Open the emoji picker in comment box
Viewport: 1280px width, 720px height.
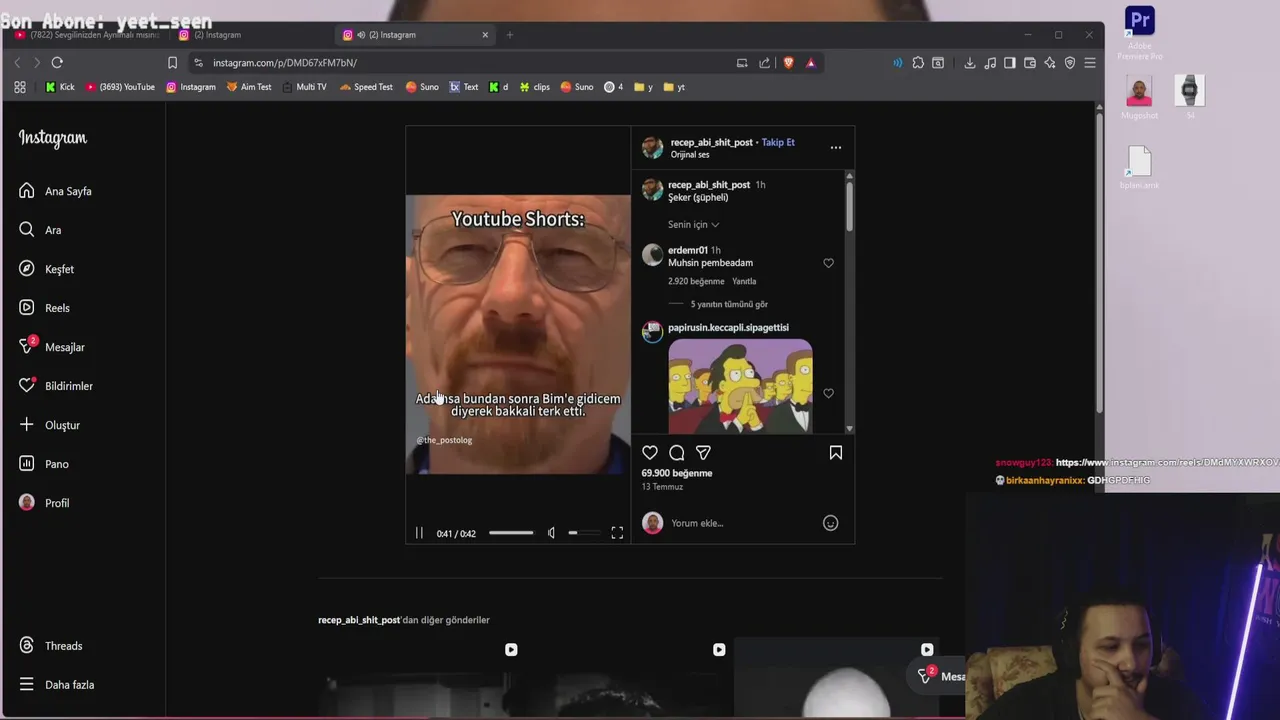click(x=830, y=523)
